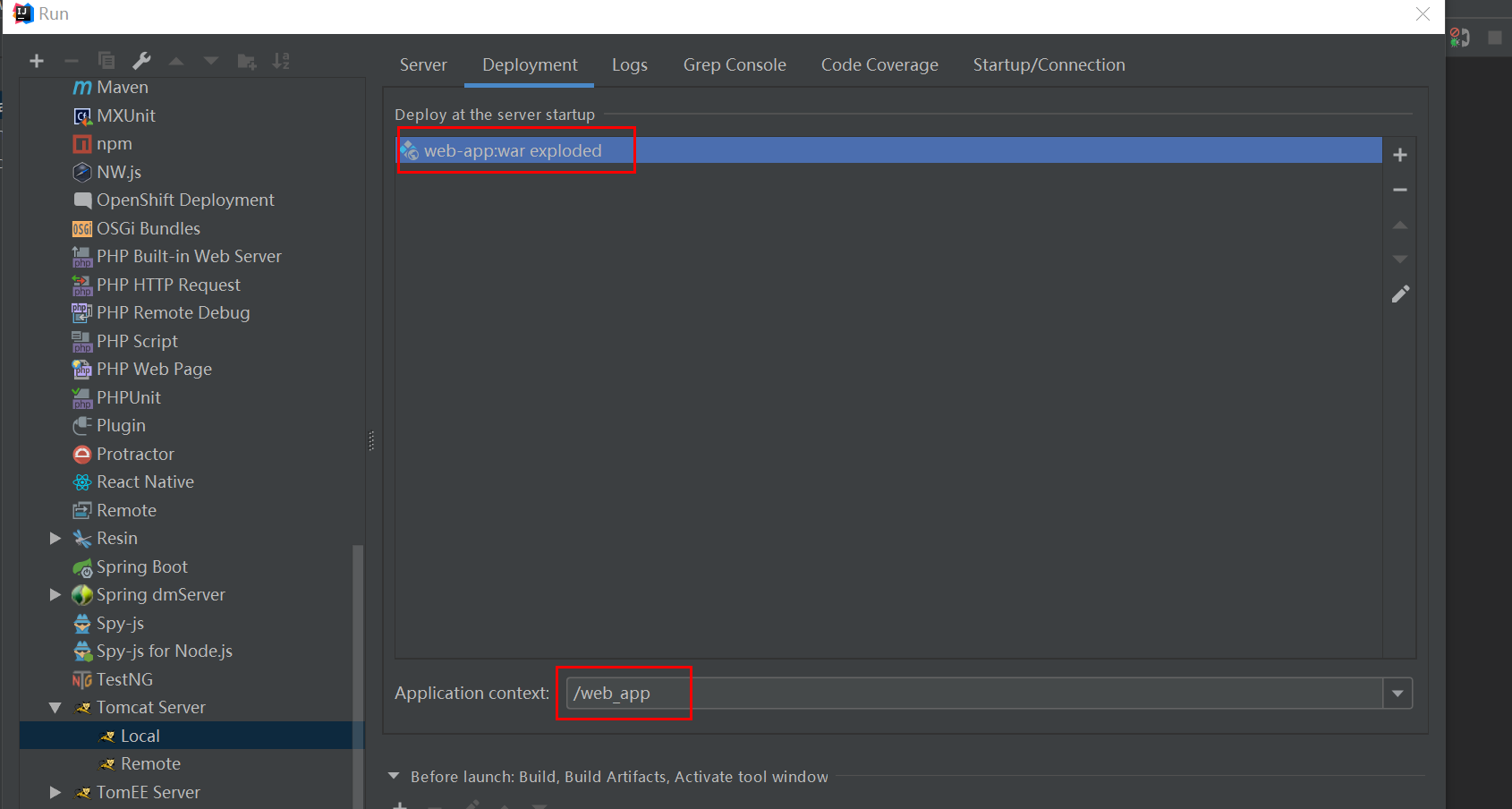Viewport: 1512px width, 809px height.
Task: Click the configuration tree vertical scrollbar
Action: tap(359, 676)
